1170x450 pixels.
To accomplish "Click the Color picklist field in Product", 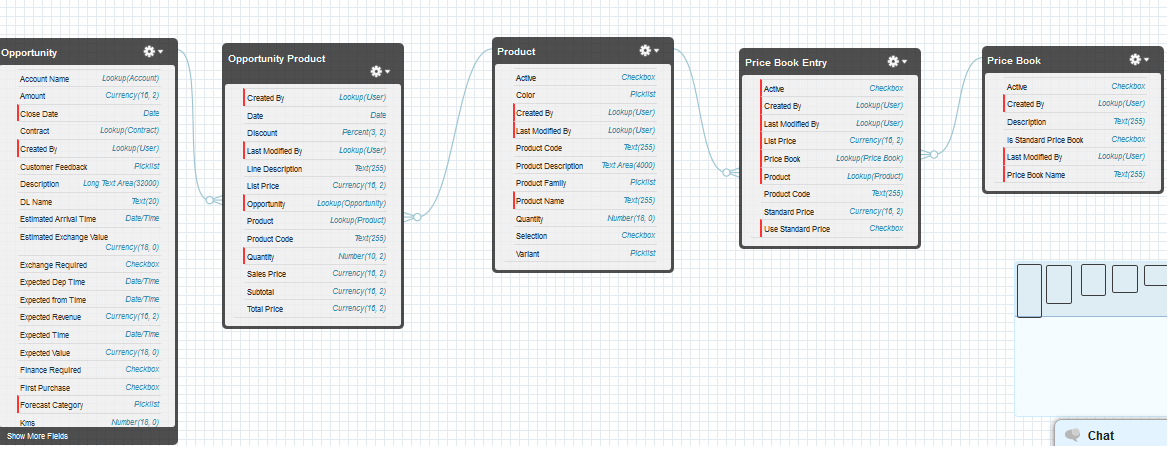I will [x=585, y=95].
